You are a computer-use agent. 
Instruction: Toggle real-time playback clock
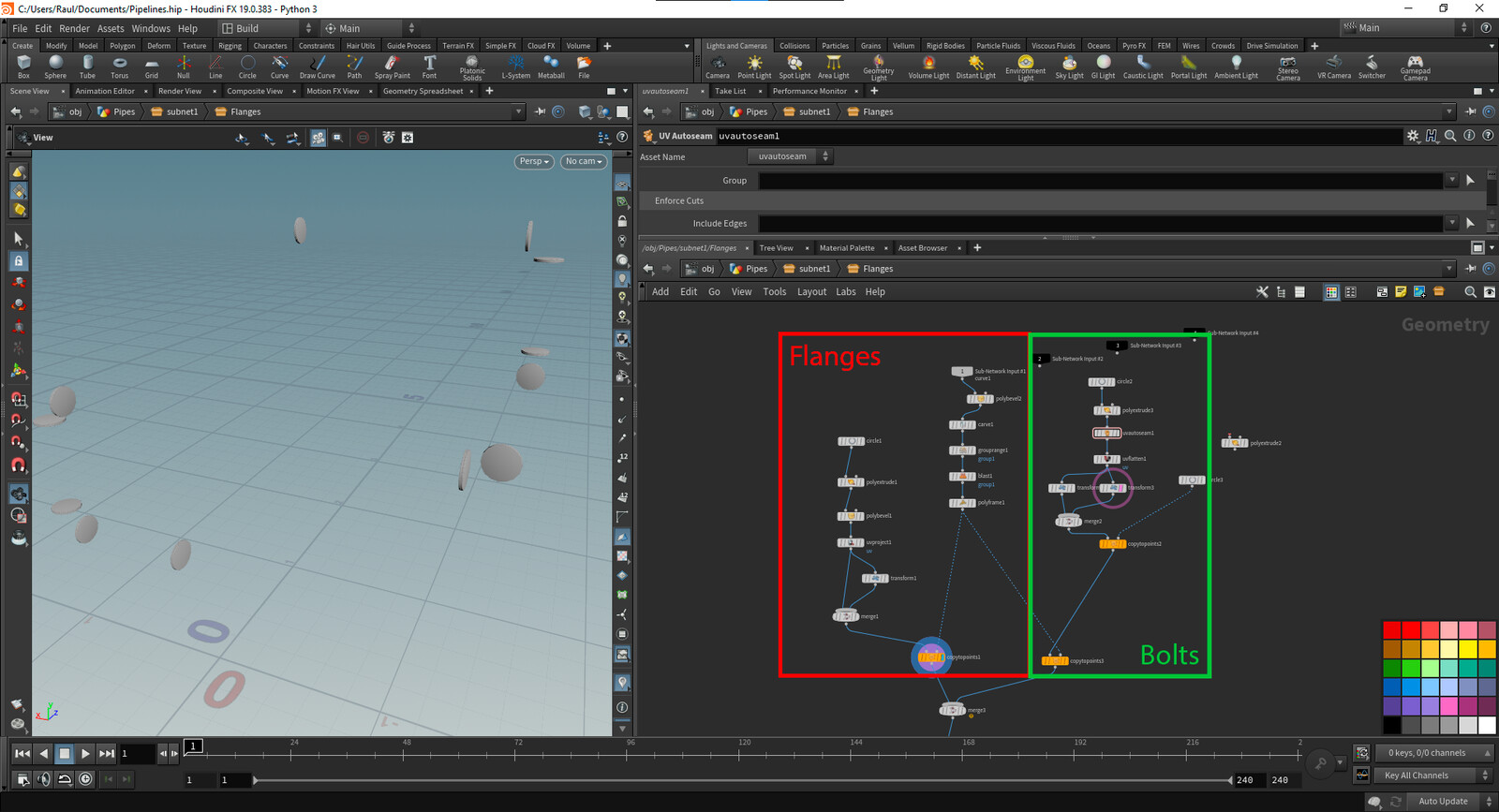[x=85, y=779]
